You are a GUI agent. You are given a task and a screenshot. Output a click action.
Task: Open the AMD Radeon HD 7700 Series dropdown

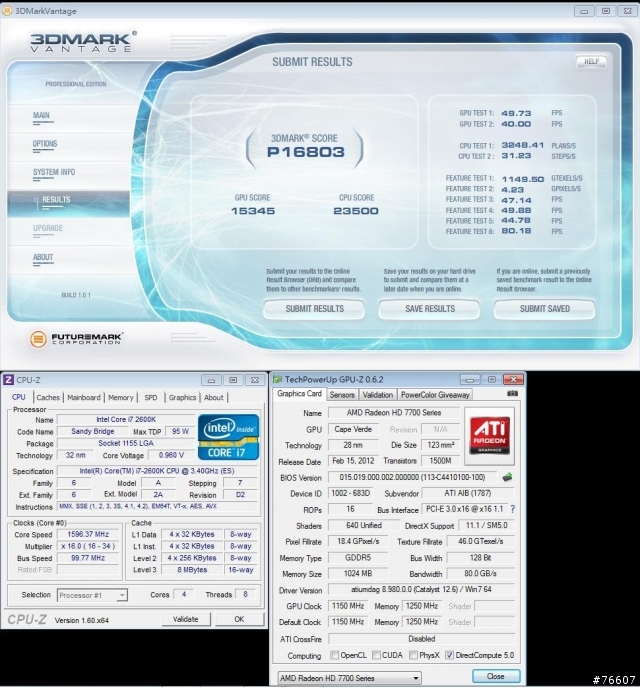pos(350,678)
